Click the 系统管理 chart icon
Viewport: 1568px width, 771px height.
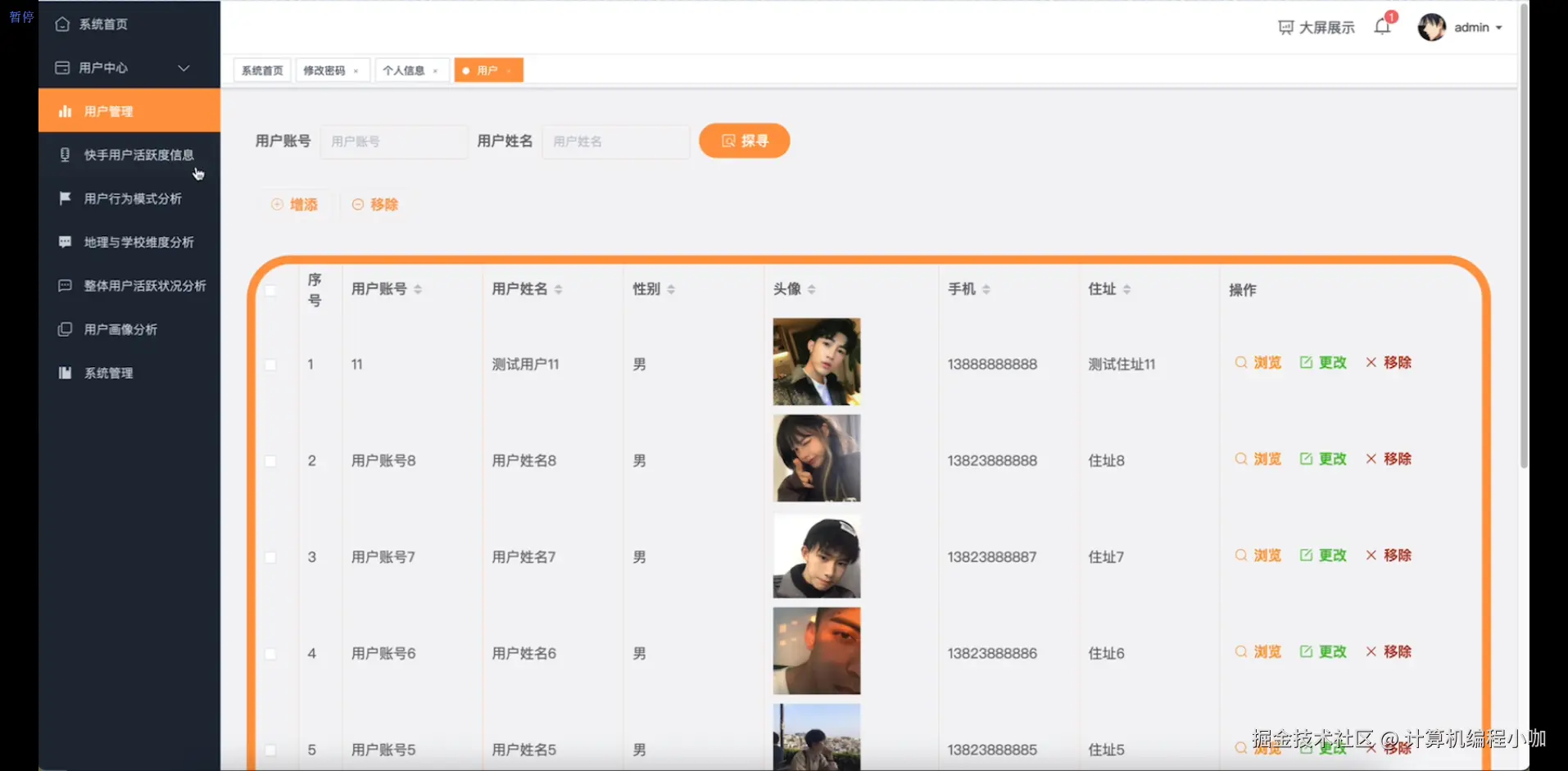65,373
